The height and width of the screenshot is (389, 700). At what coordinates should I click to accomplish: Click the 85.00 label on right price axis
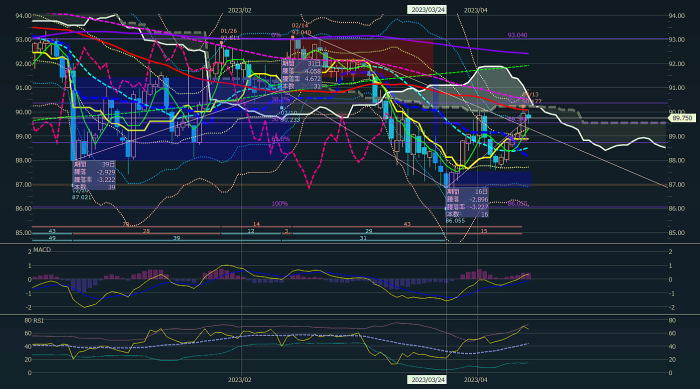(677, 233)
